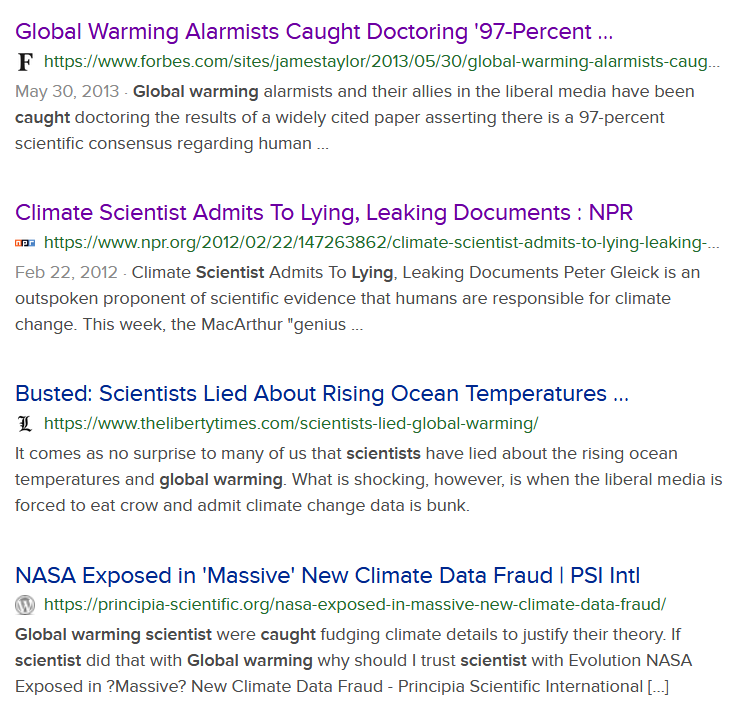Open 'NASA Exposed in Massive New Climate' title
Viewport: 753px width, 711px height.
(328, 575)
